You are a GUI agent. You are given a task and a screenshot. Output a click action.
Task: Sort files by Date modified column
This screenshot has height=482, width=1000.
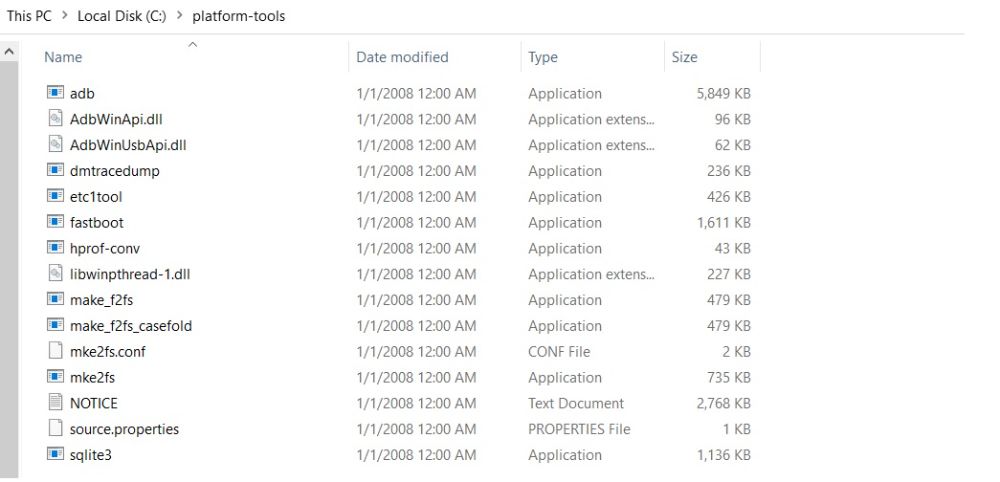pos(402,57)
